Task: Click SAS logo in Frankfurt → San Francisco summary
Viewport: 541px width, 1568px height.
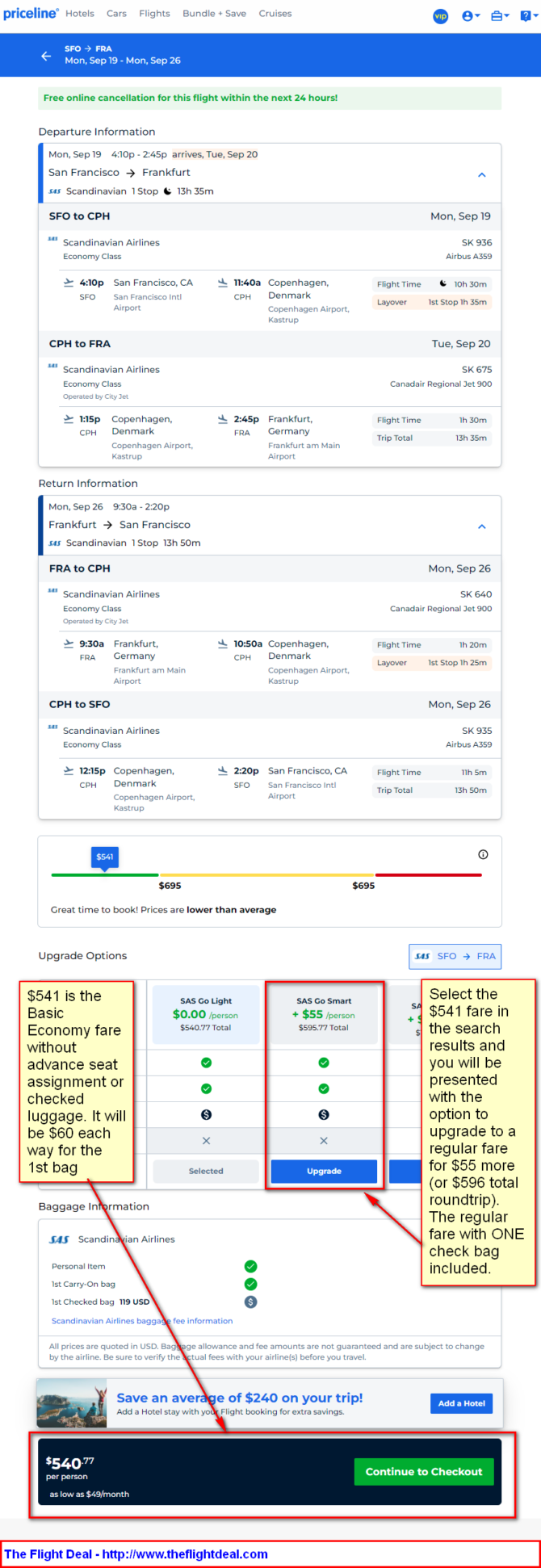Action: coord(54,543)
